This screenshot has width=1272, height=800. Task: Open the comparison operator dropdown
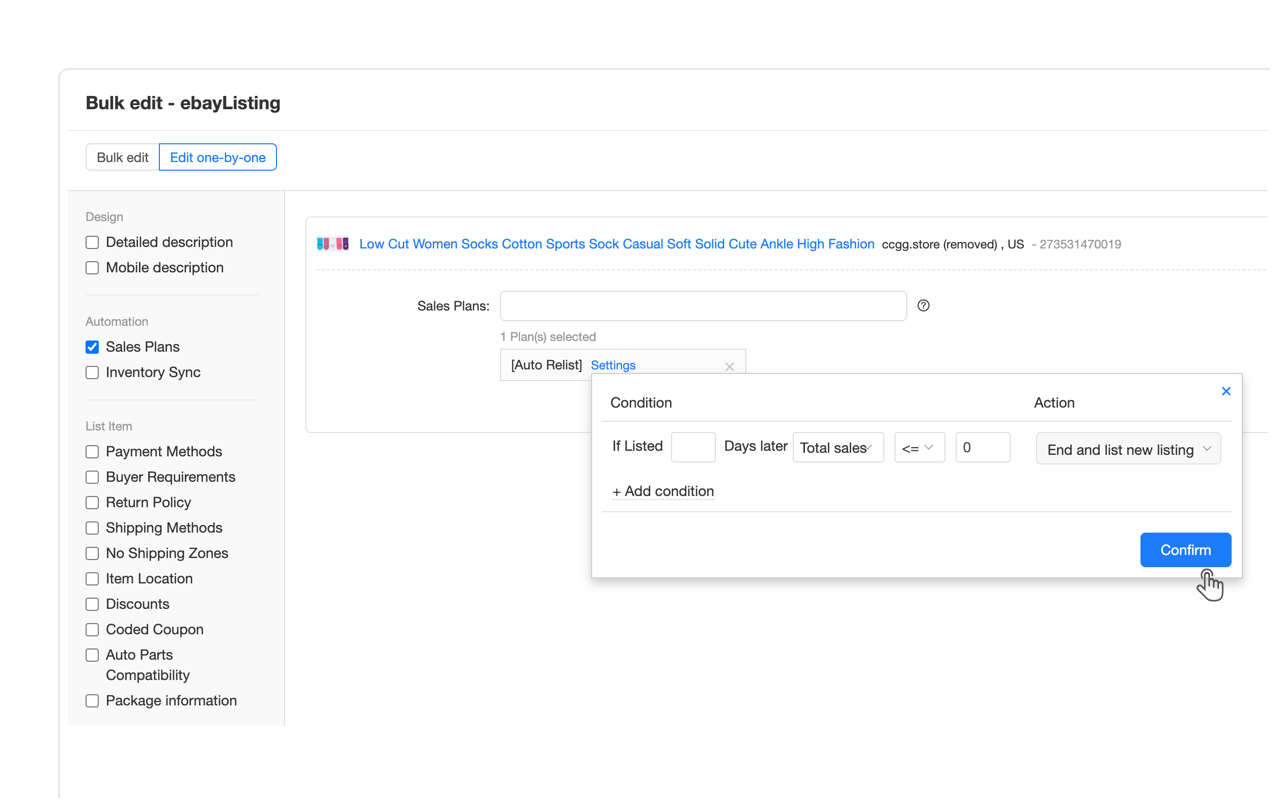click(919, 447)
